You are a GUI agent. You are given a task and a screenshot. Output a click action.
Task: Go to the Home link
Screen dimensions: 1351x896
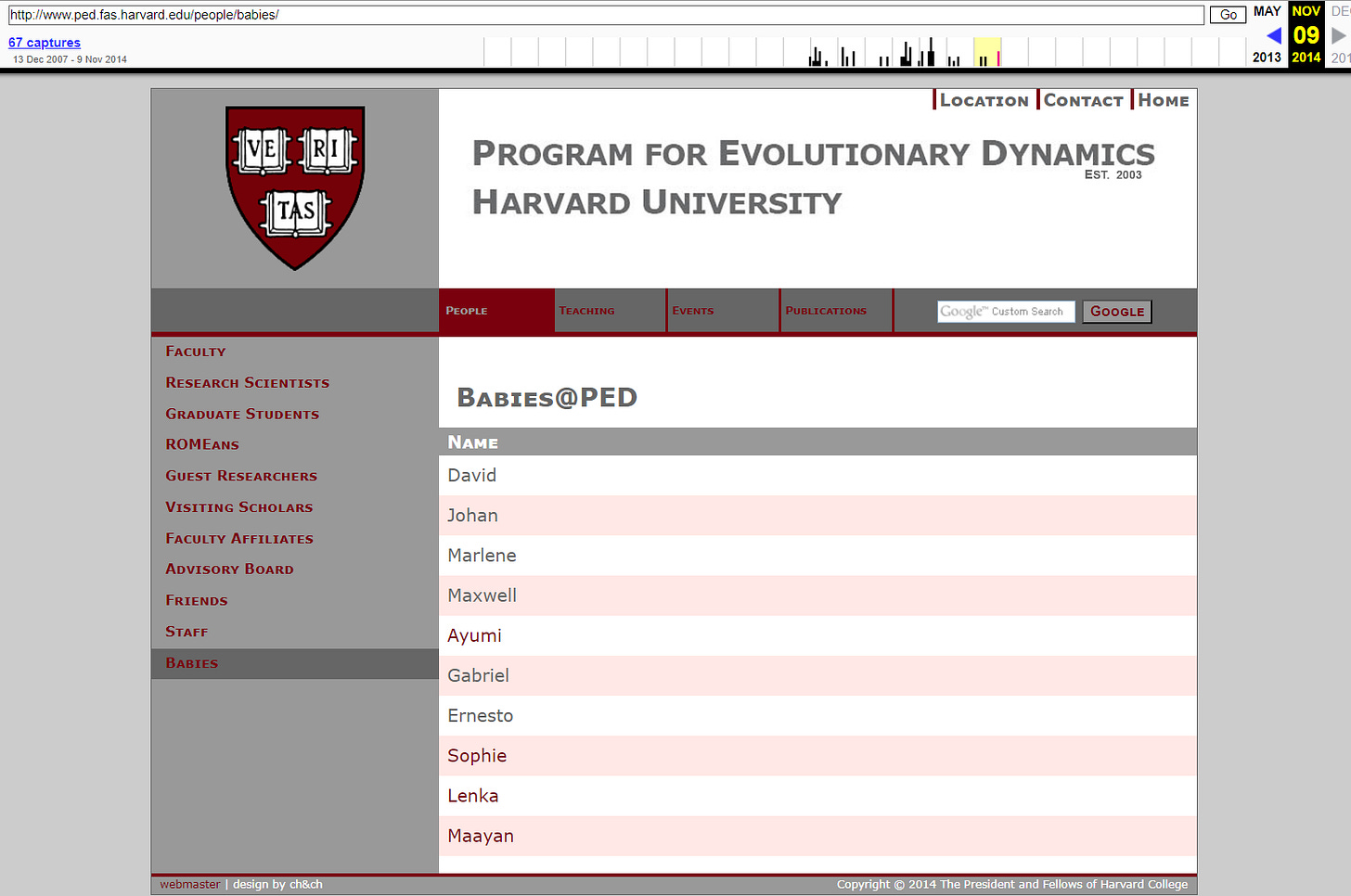click(1163, 100)
